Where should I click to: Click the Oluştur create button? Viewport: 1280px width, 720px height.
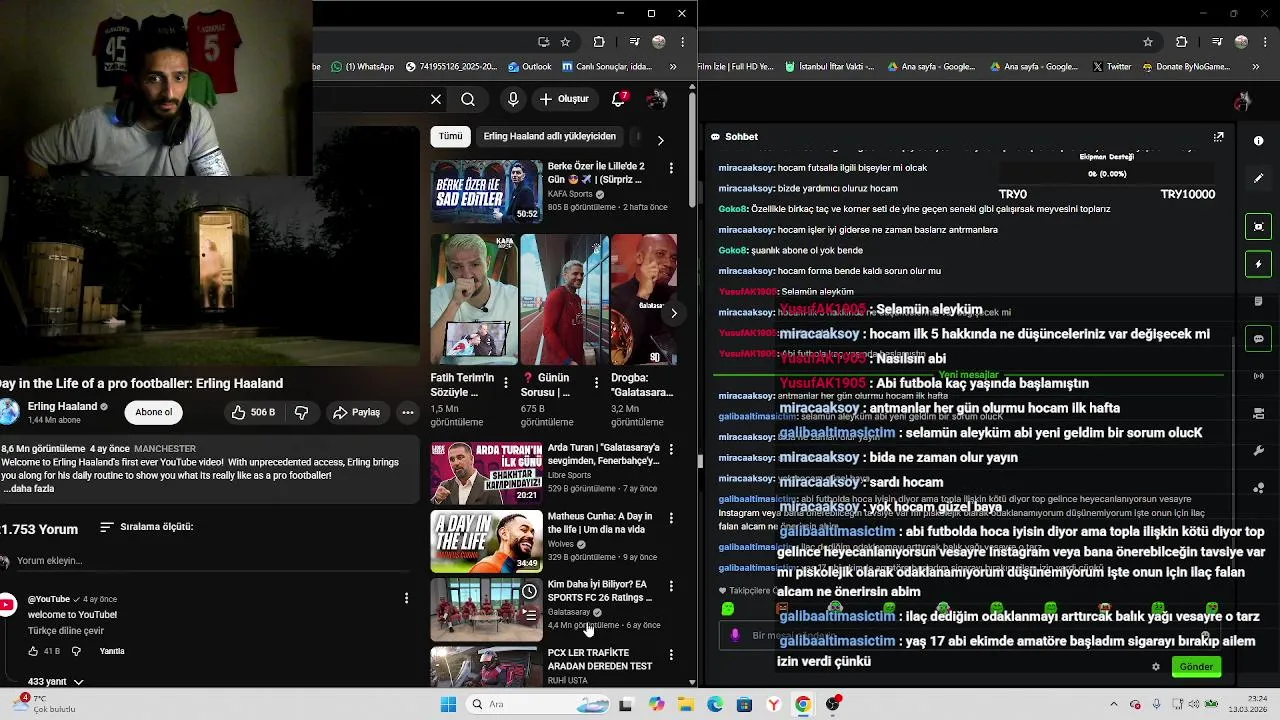coord(565,99)
